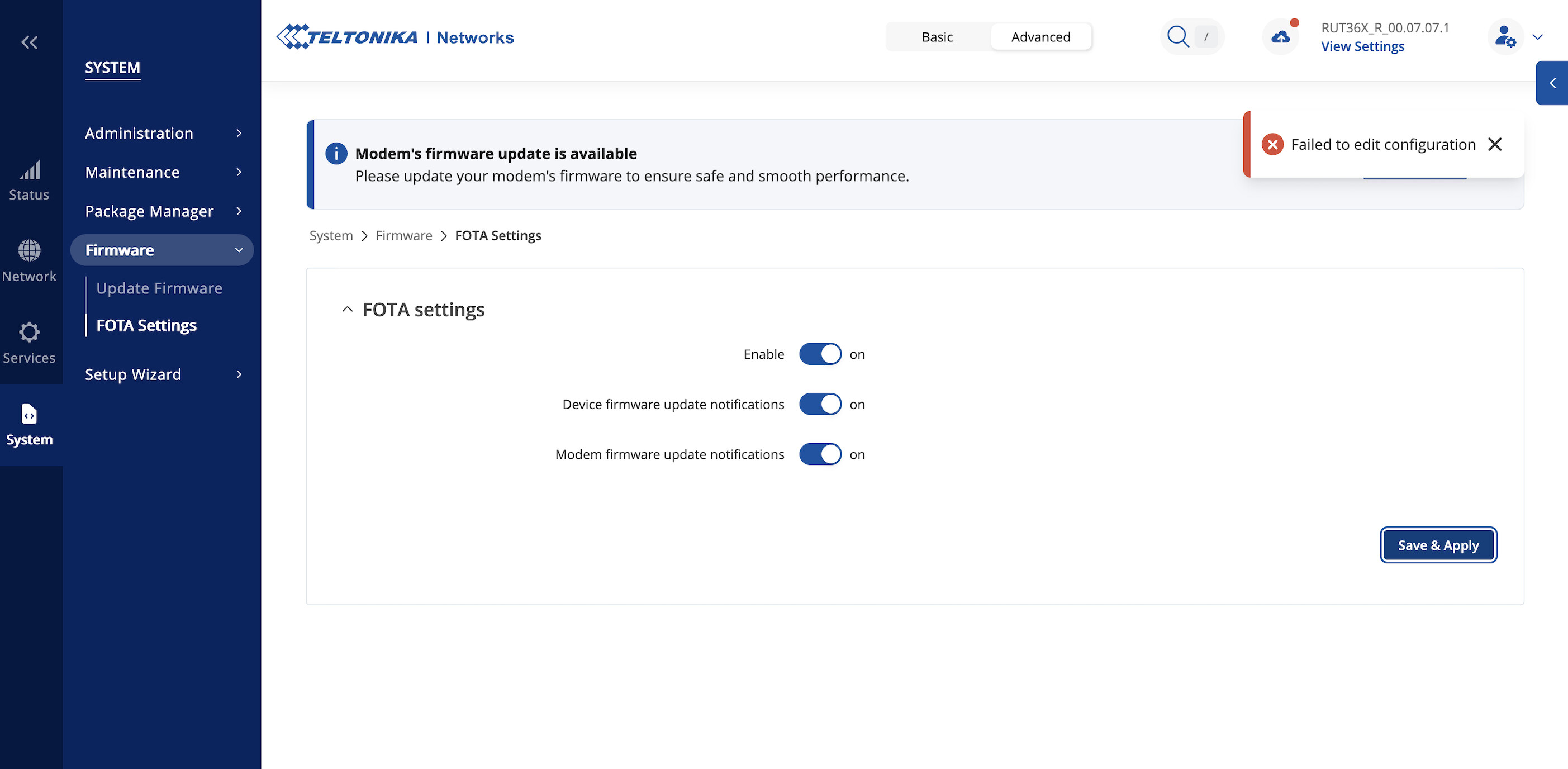Expand the Administration menu

(x=163, y=133)
